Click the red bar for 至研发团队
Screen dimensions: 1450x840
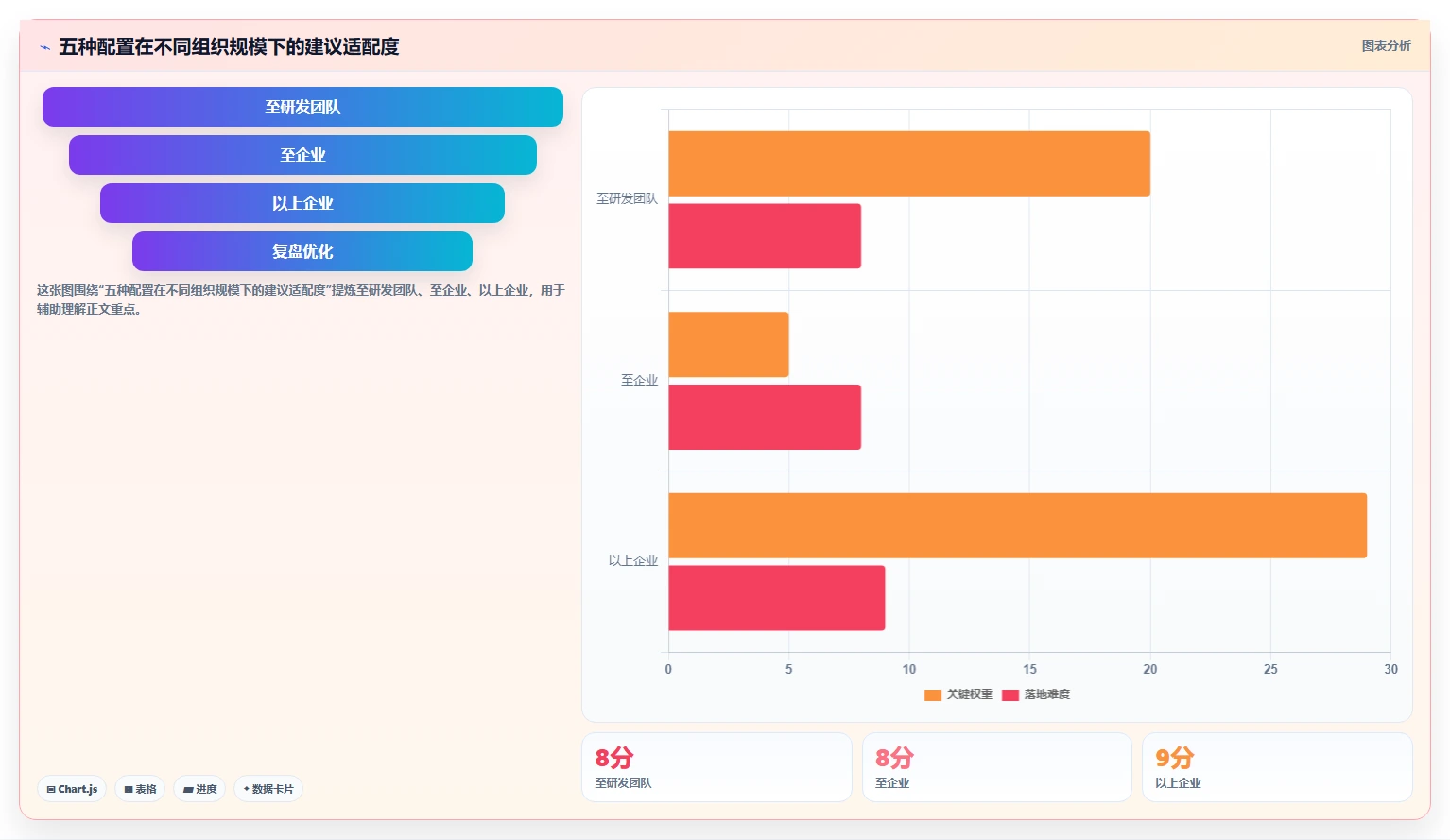765,236
